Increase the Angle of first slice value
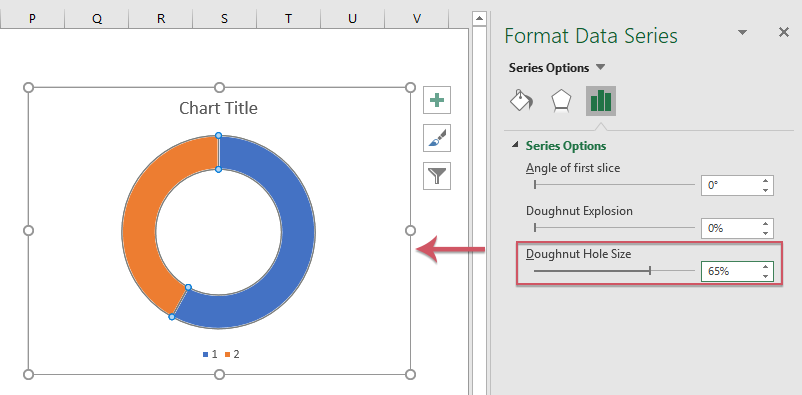Image resolution: width=802 pixels, height=395 pixels. pyautogui.click(x=765, y=181)
